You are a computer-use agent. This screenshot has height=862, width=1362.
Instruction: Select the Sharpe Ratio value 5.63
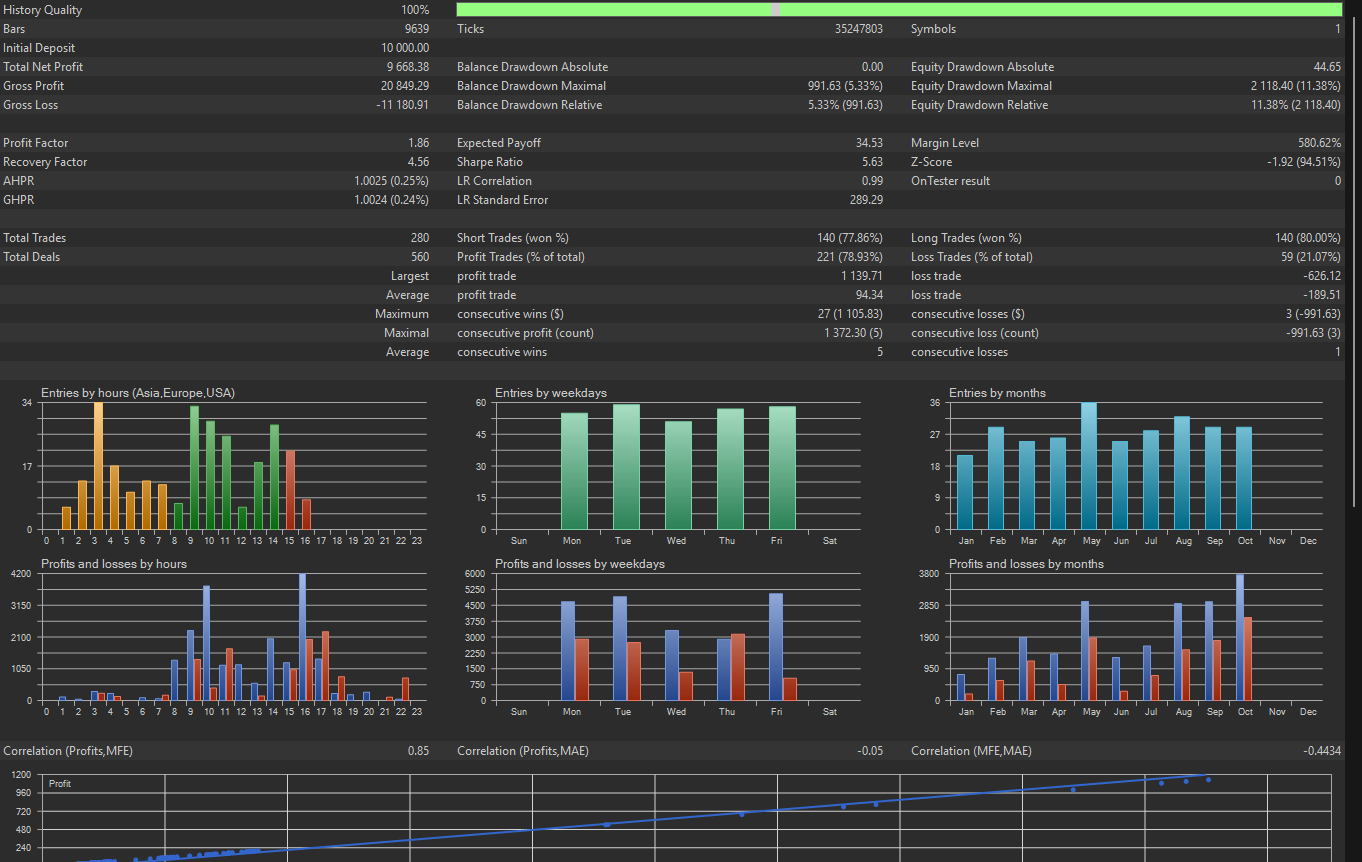pos(872,162)
